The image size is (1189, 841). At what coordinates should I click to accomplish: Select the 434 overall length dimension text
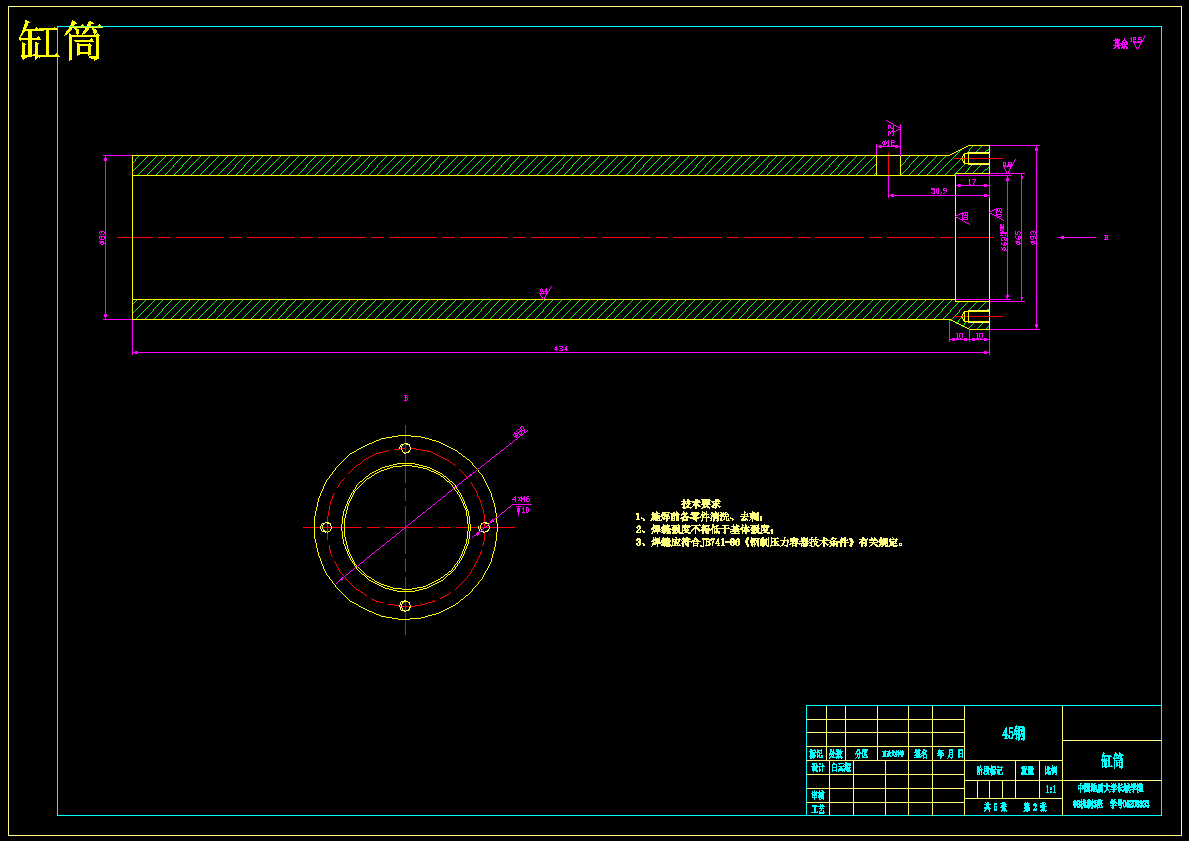560,349
